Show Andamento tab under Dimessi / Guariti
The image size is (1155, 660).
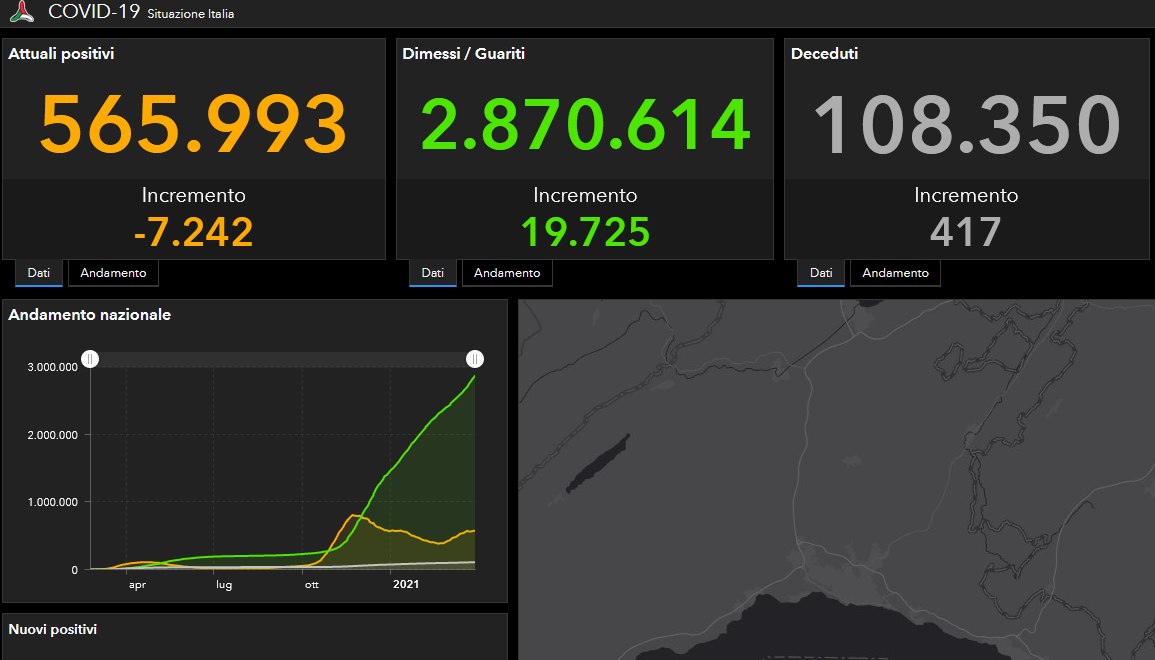tap(507, 273)
